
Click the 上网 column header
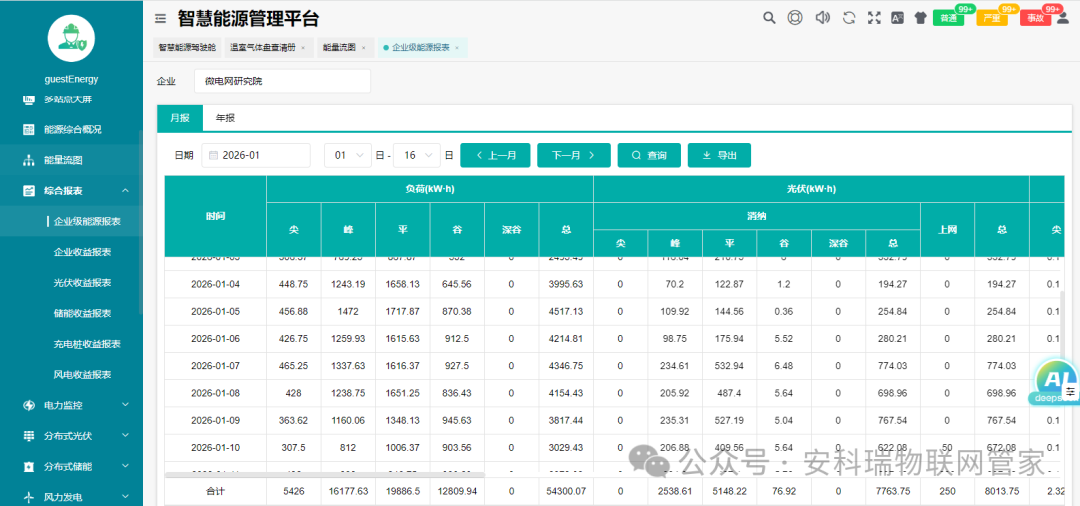pyautogui.click(x=947, y=230)
